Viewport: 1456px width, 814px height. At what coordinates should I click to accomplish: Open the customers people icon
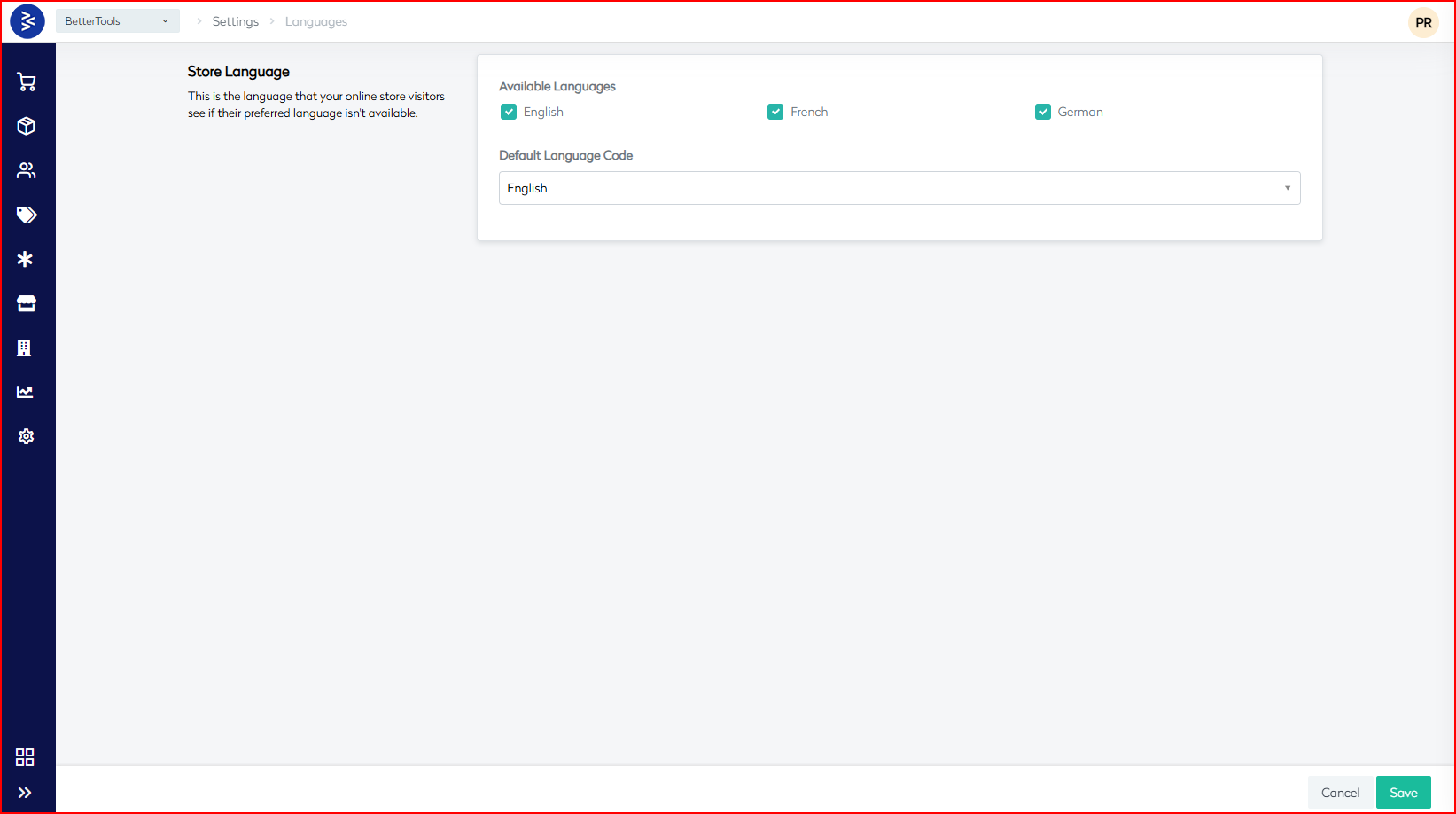[x=27, y=170]
